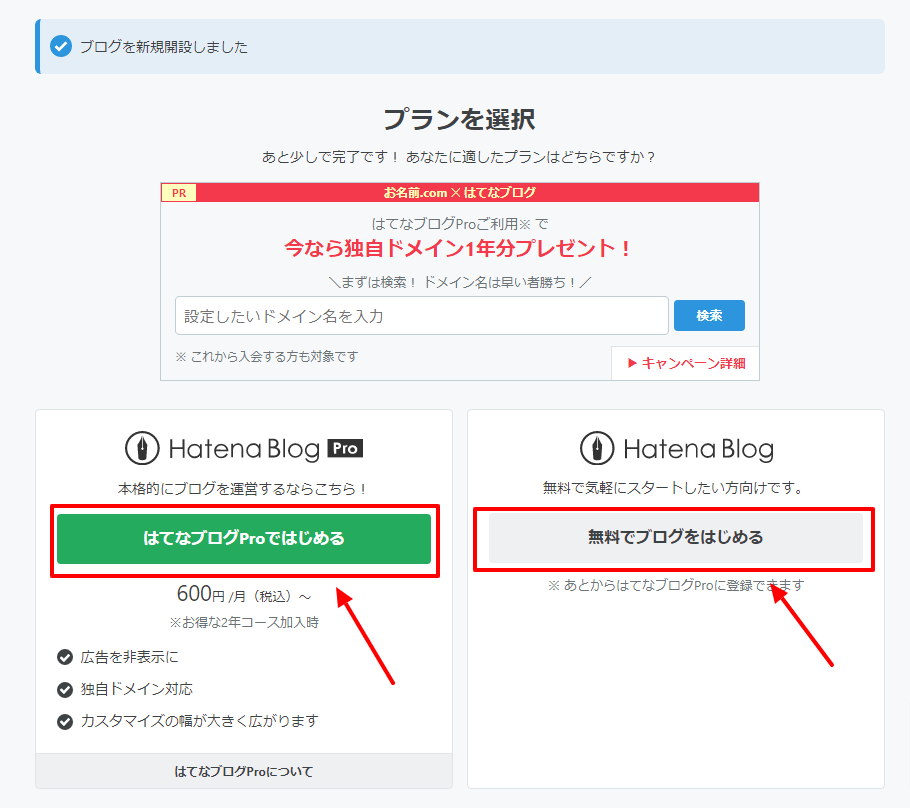Screen dimensions: 910x808
Task: Click ブログを新規開設しました notification text
Action: [164, 46]
